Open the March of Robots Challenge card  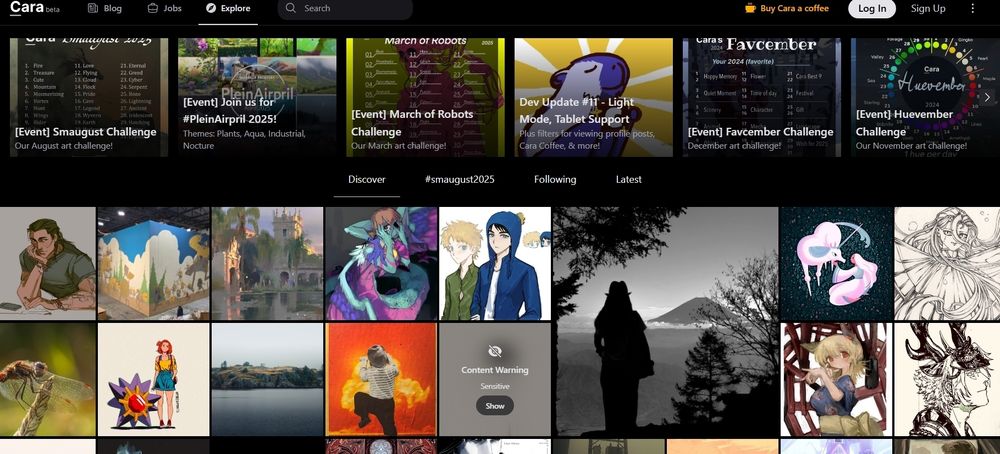pos(425,98)
